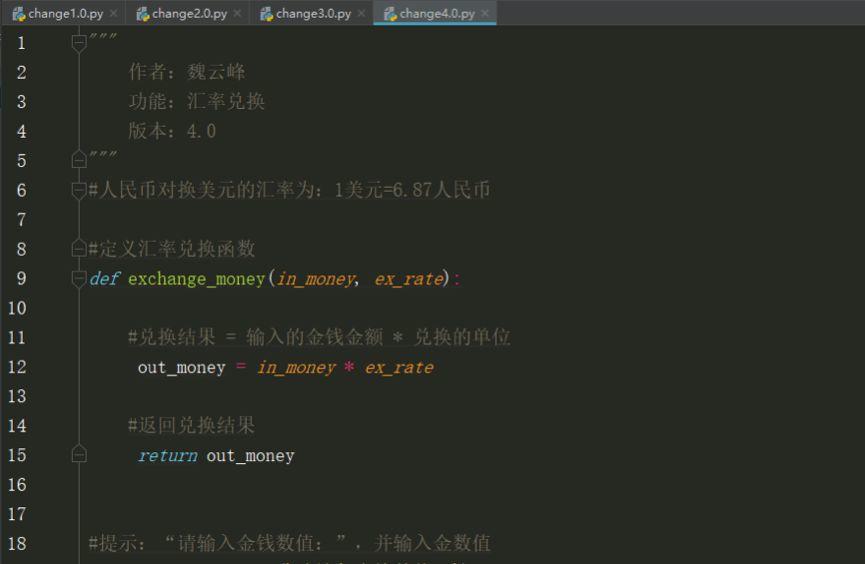This screenshot has height=564, width=865.
Task: Click line number 15 in the gutter
Action: click(17, 455)
